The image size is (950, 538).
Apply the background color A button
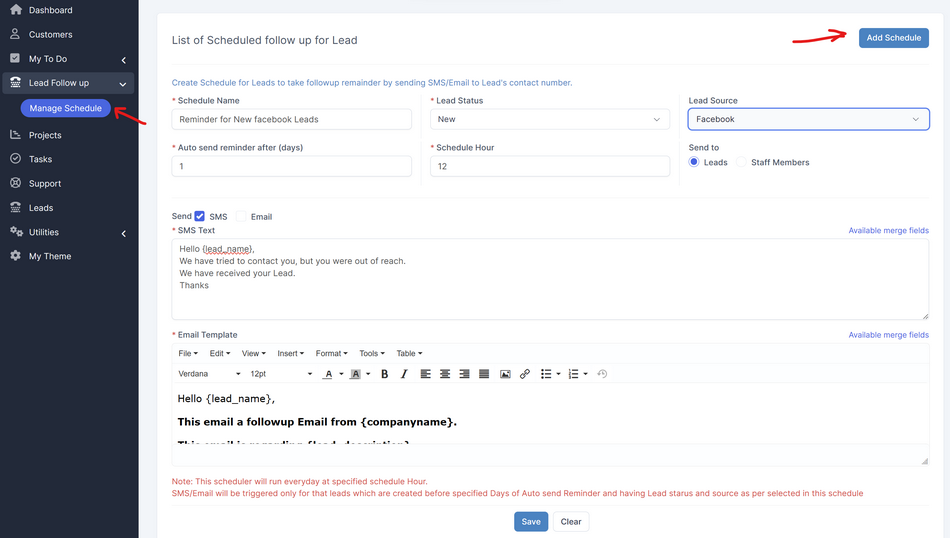click(356, 374)
